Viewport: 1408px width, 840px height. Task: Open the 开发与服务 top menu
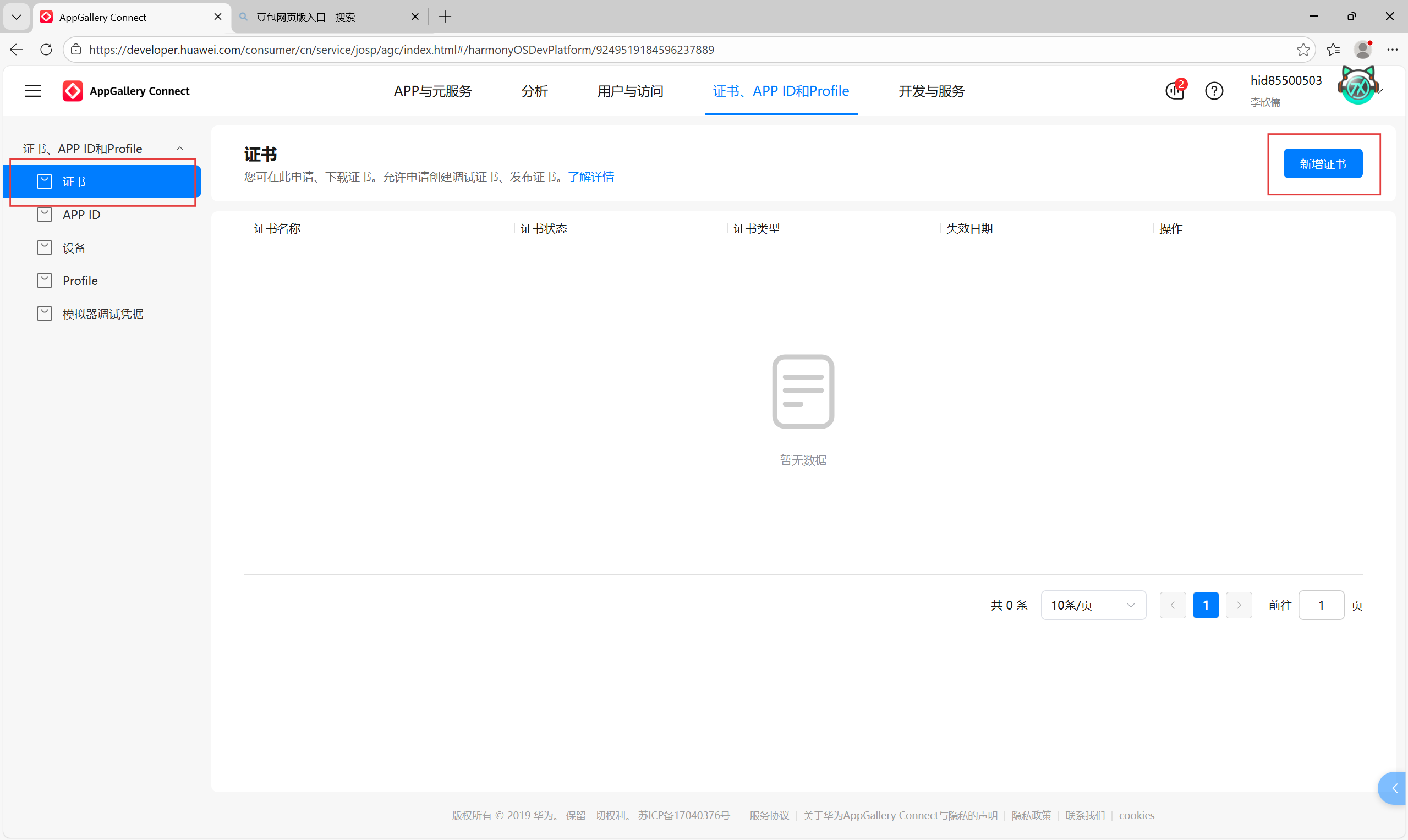pyautogui.click(x=932, y=91)
